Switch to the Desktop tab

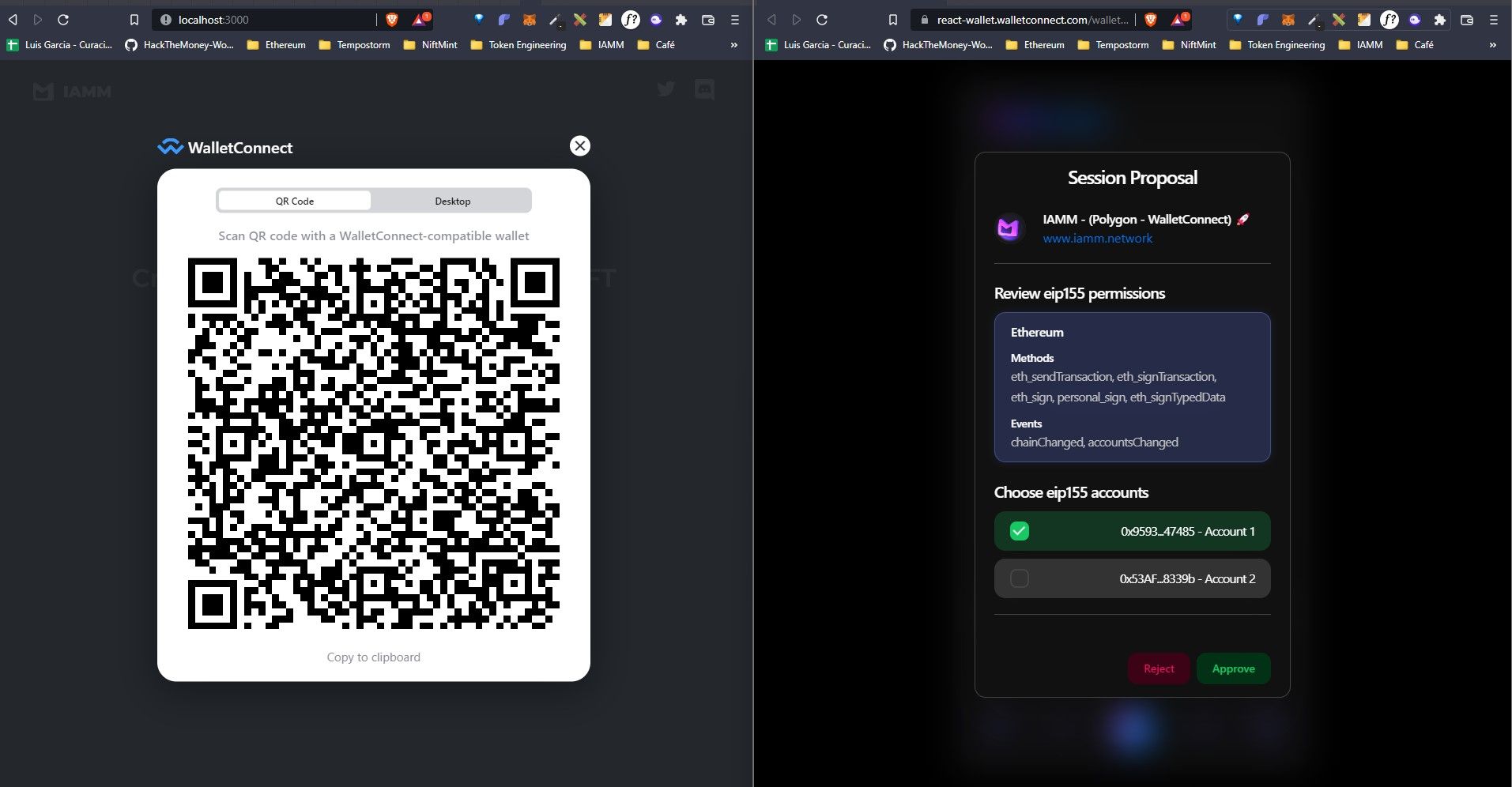(x=452, y=201)
